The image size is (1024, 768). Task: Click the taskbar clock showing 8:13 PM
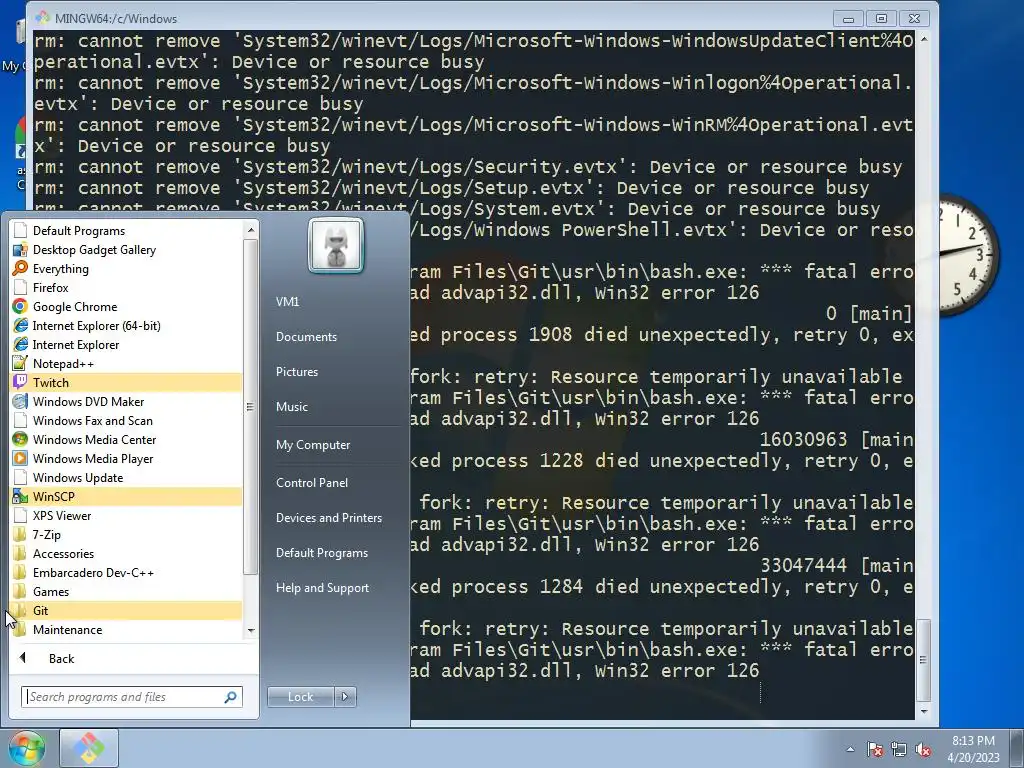coord(973,749)
